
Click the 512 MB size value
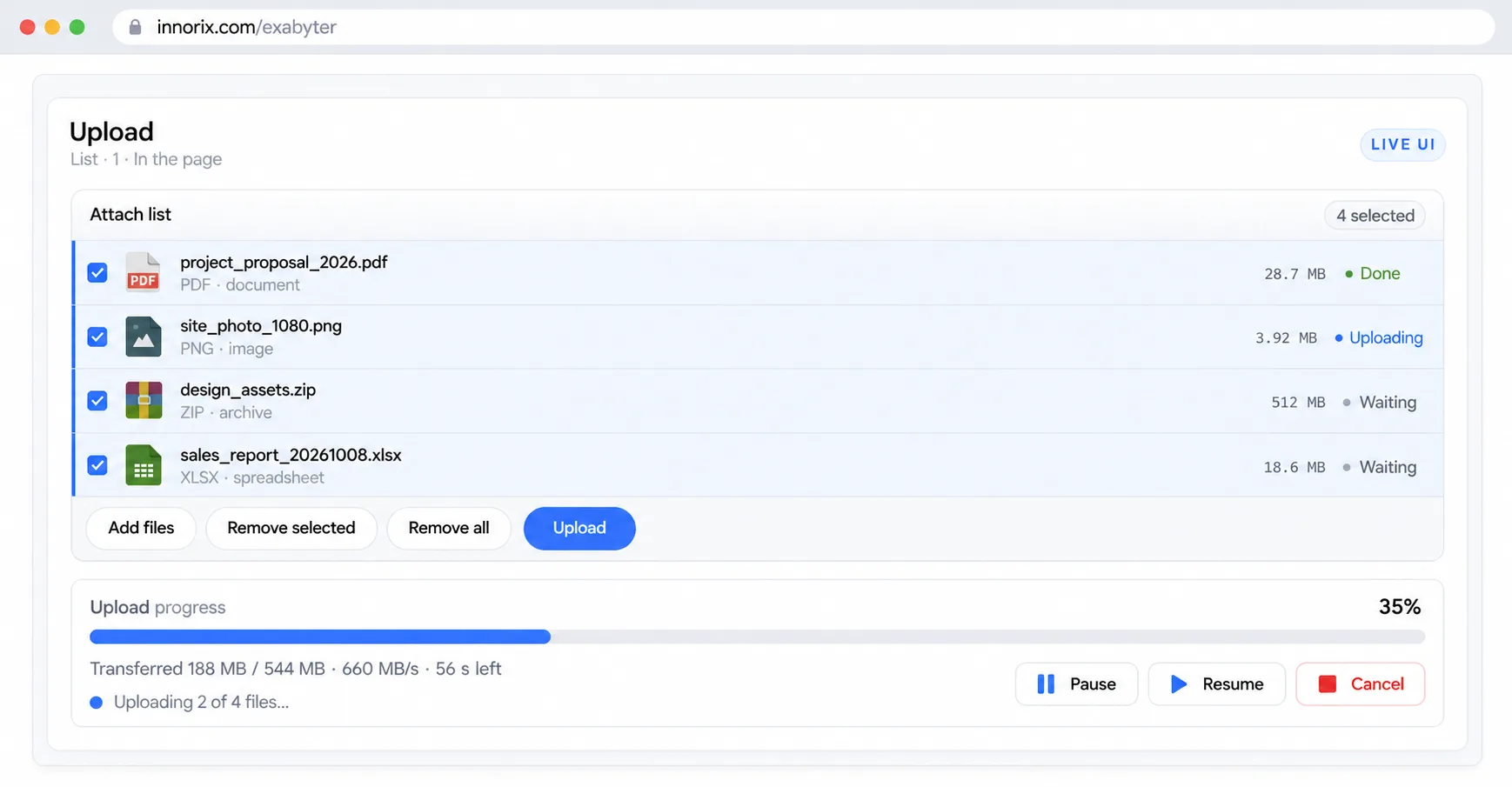tap(1298, 403)
